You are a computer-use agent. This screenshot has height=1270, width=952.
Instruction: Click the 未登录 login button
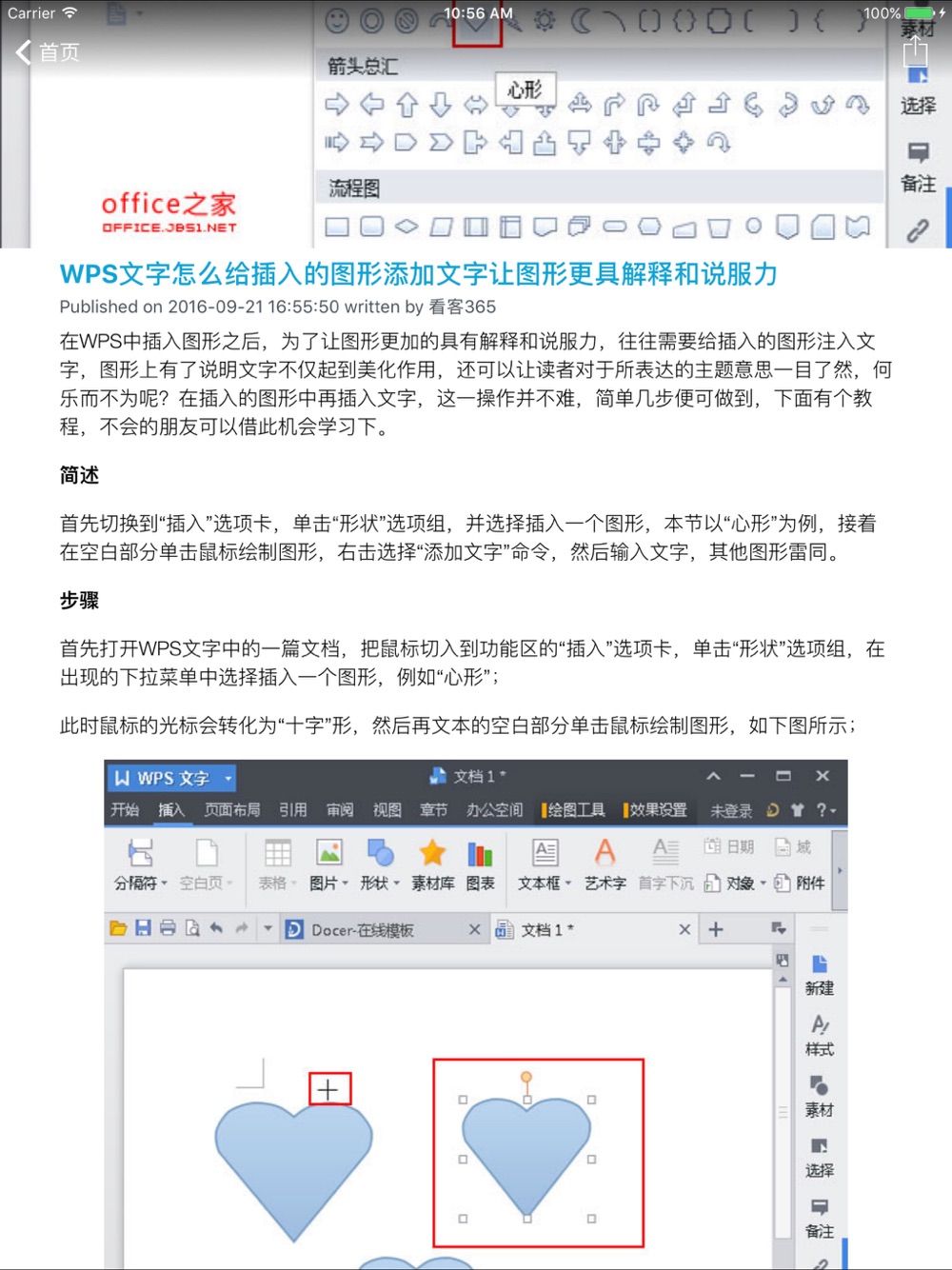tap(731, 811)
